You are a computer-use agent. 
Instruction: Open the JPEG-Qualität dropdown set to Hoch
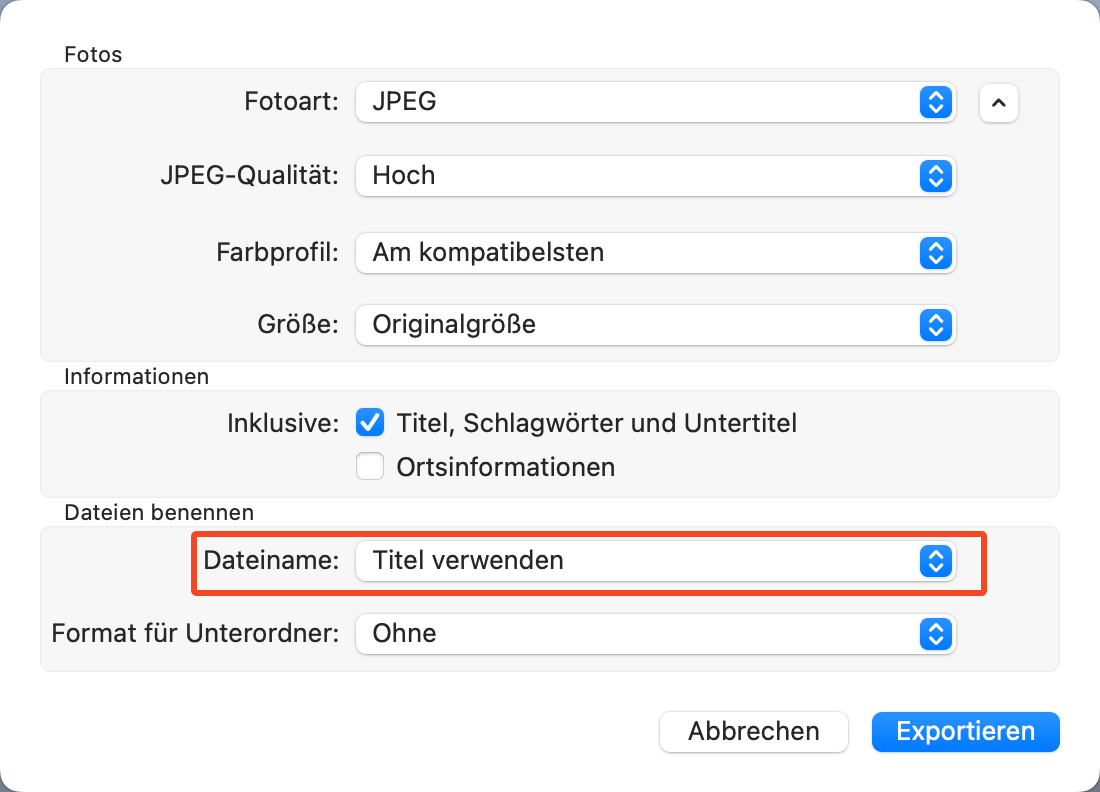pyautogui.click(x=640, y=176)
